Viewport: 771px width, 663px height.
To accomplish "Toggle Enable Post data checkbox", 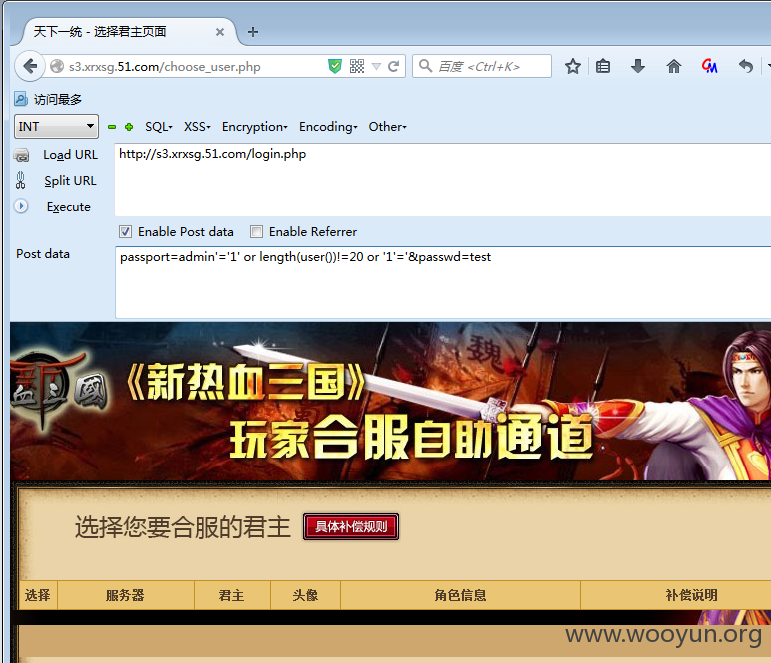I will click(x=125, y=231).
